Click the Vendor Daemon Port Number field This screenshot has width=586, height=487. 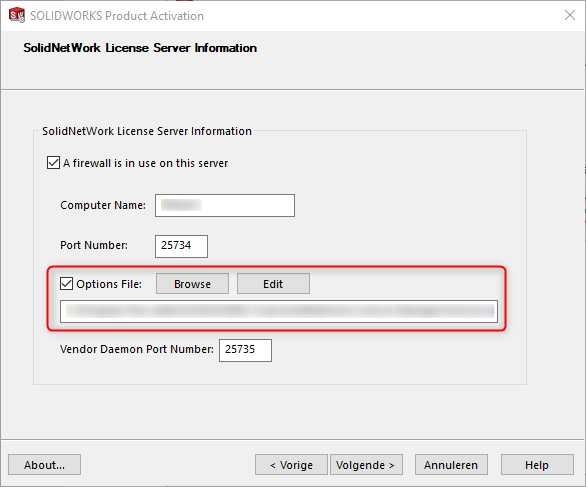coord(245,350)
